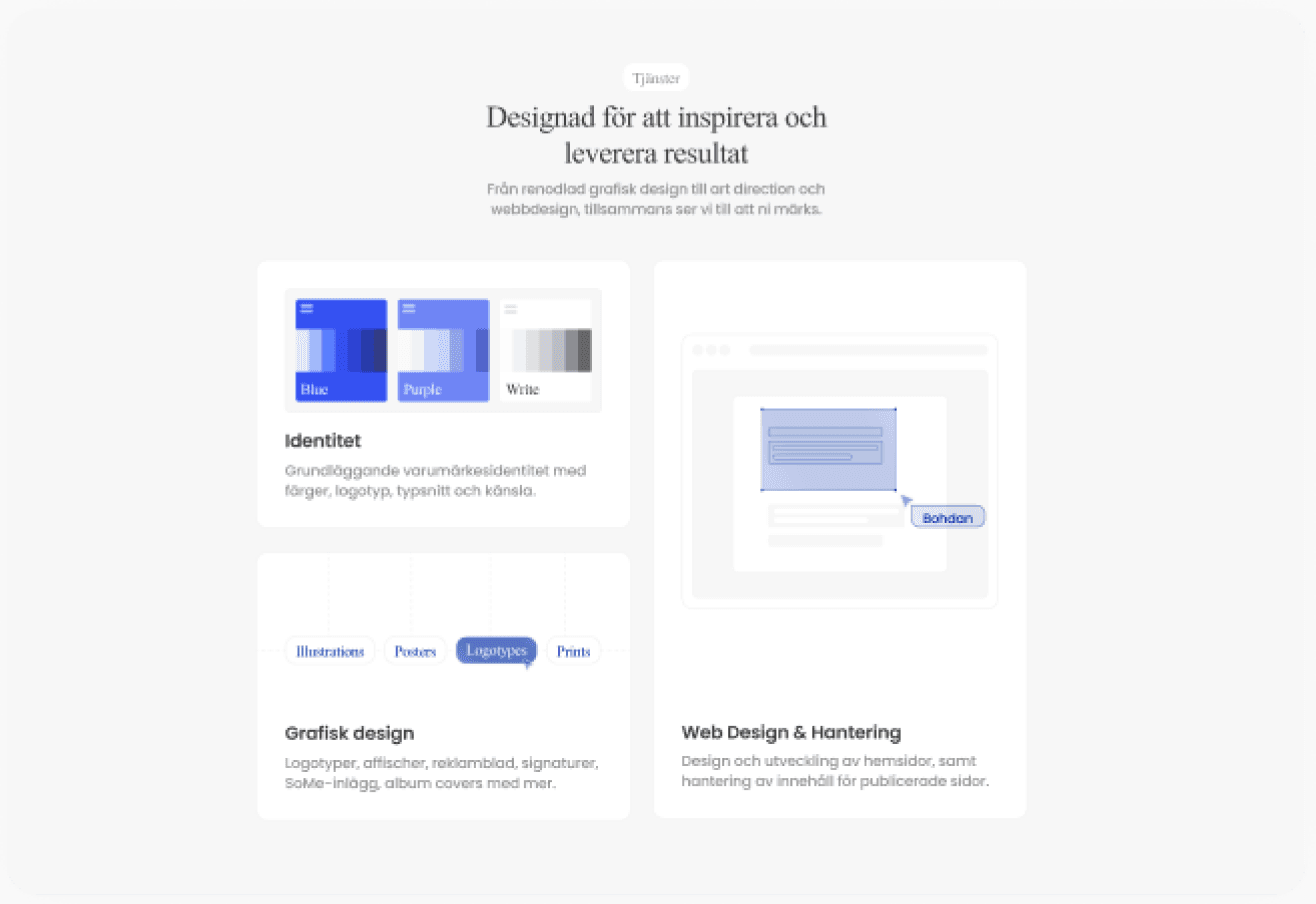The height and width of the screenshot is (904, 1316).
Task: Click the hamburger icon on the Purple palette card
Action: (410, 310)
